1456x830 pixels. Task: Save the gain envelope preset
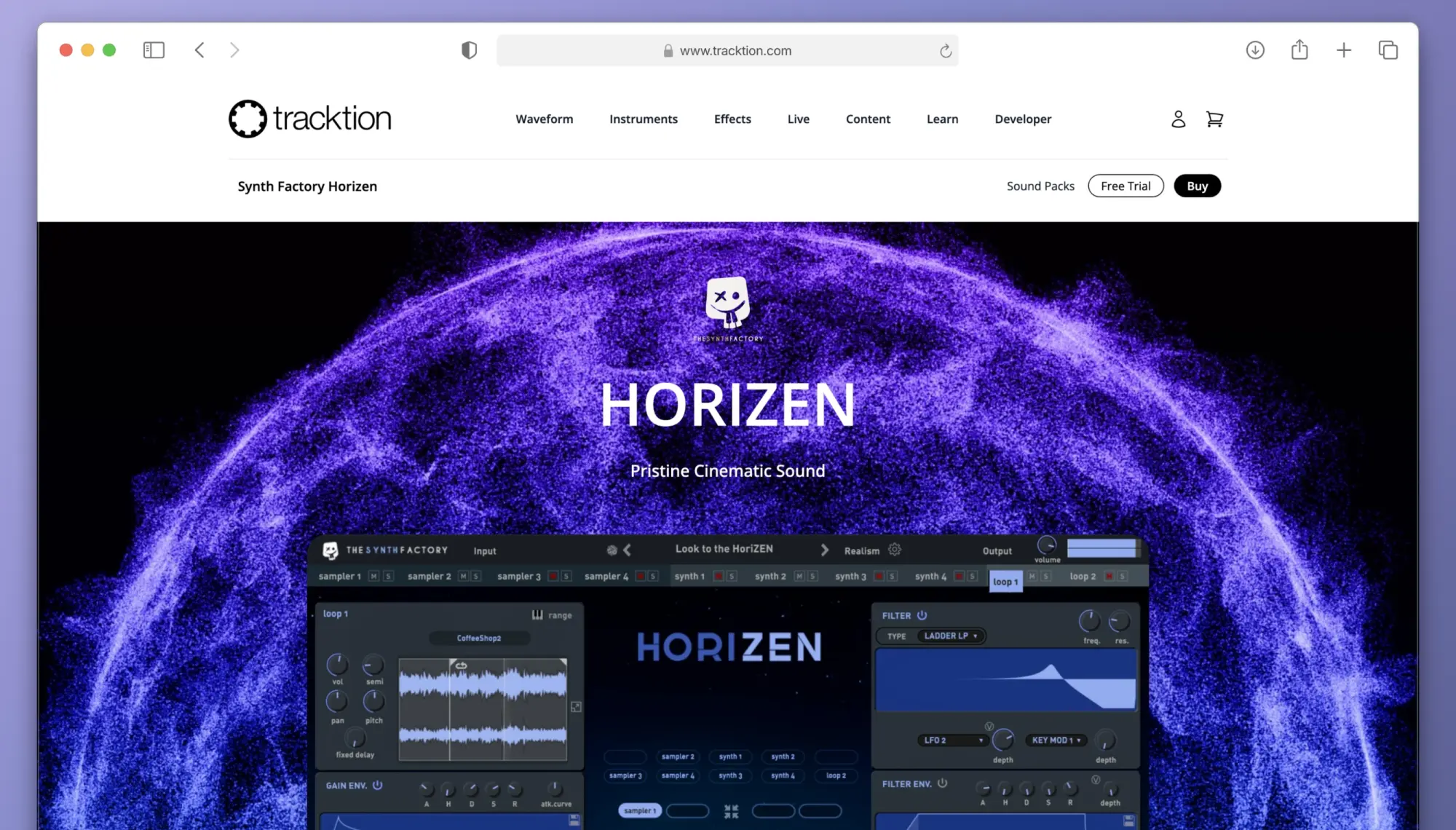coord(574,821)
